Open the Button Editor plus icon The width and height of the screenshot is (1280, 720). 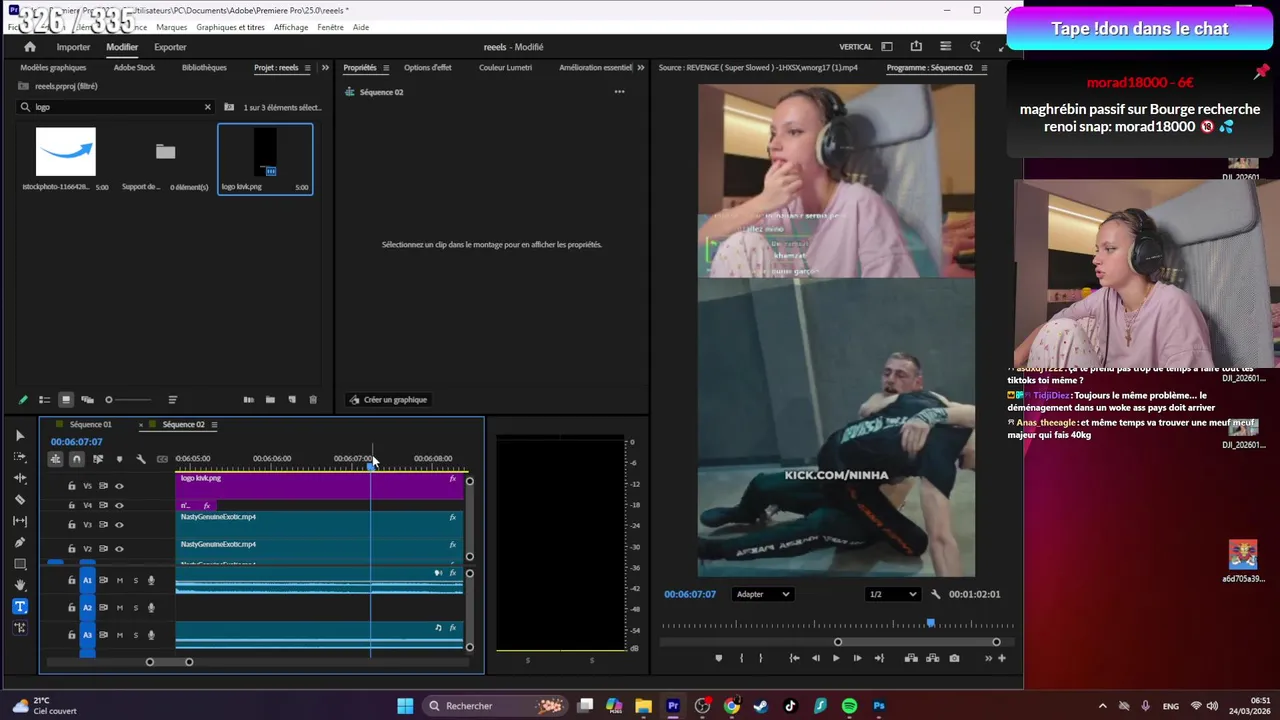[x=1001, y=658]
